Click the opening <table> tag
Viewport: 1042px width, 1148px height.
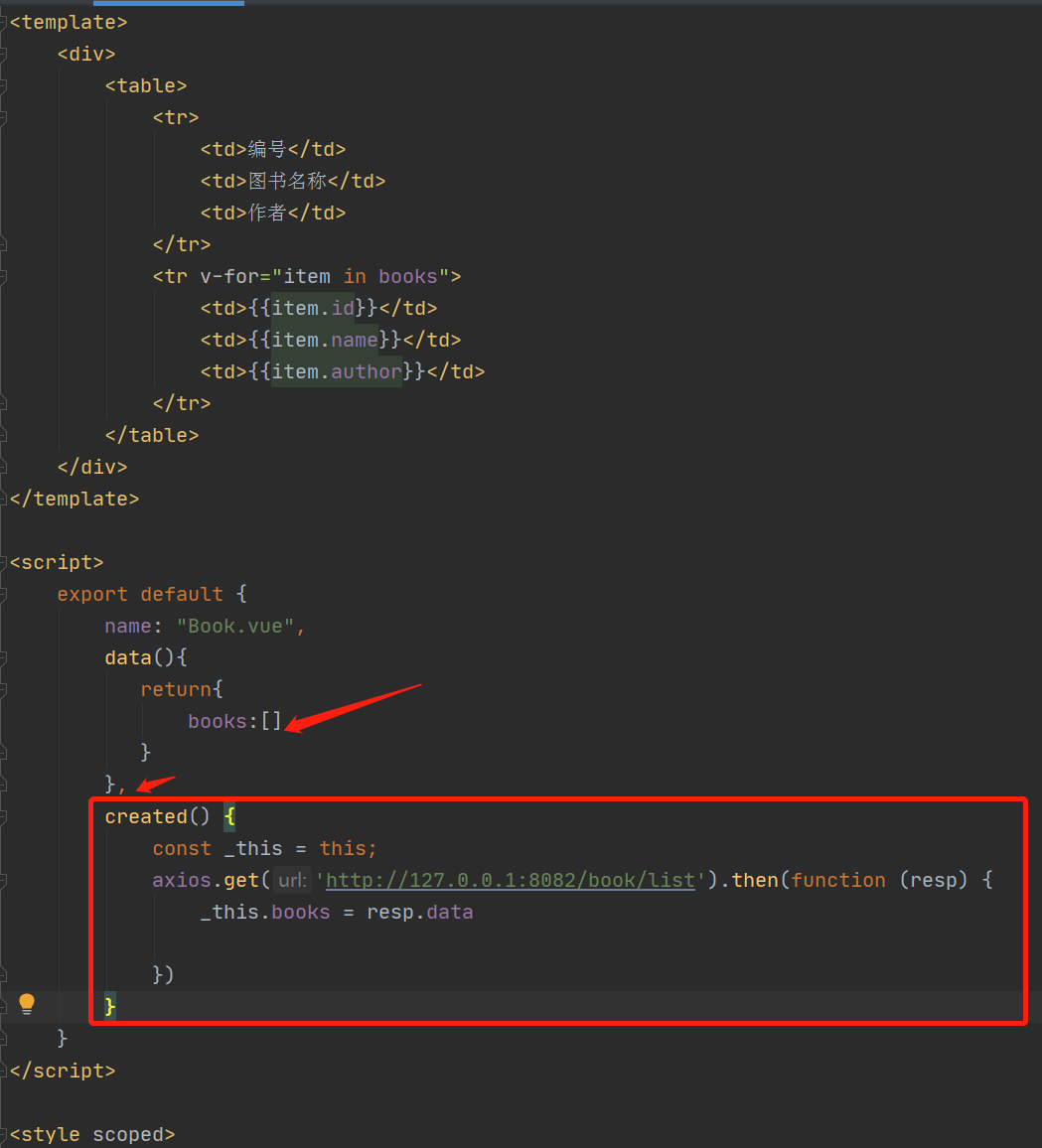[146, 86]
